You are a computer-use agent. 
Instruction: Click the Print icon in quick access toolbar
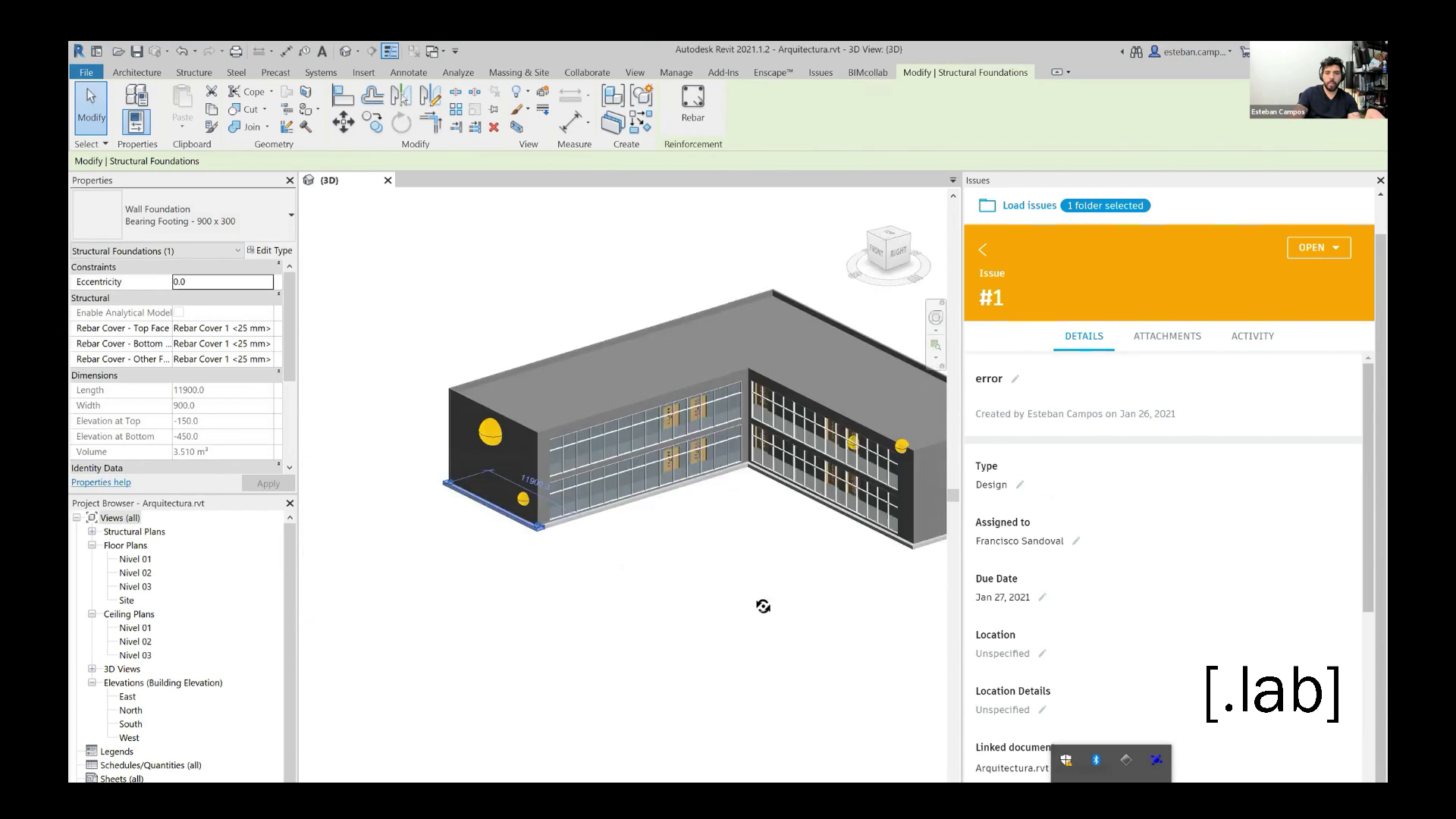[236, 52]
